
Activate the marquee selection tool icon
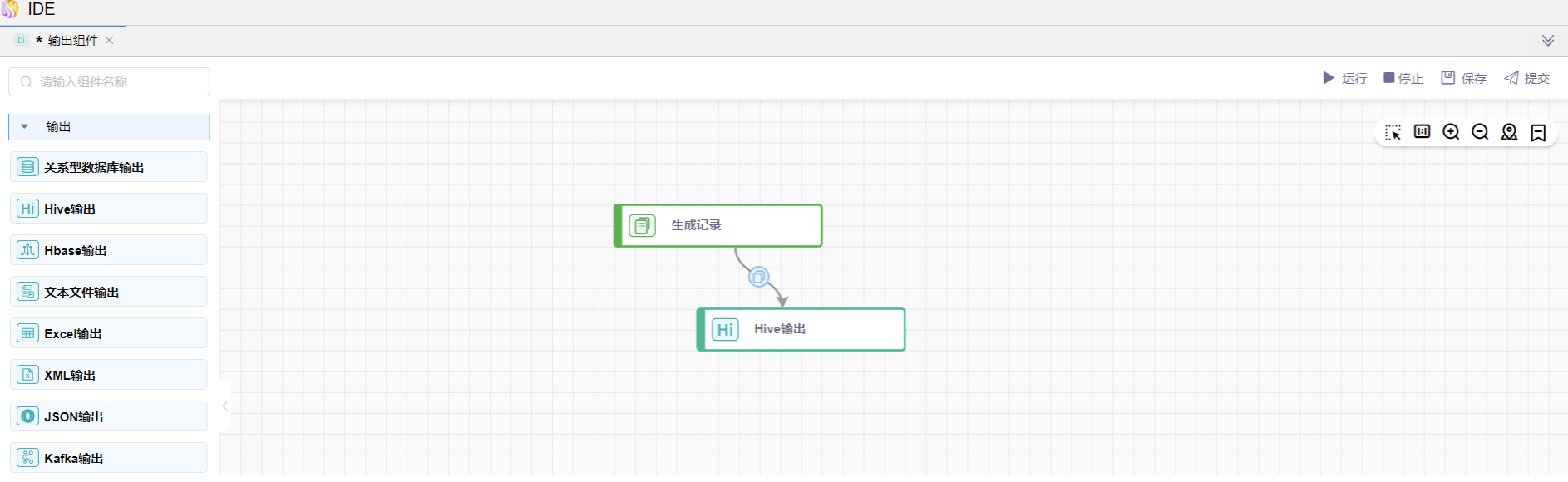pos(1393,133)
